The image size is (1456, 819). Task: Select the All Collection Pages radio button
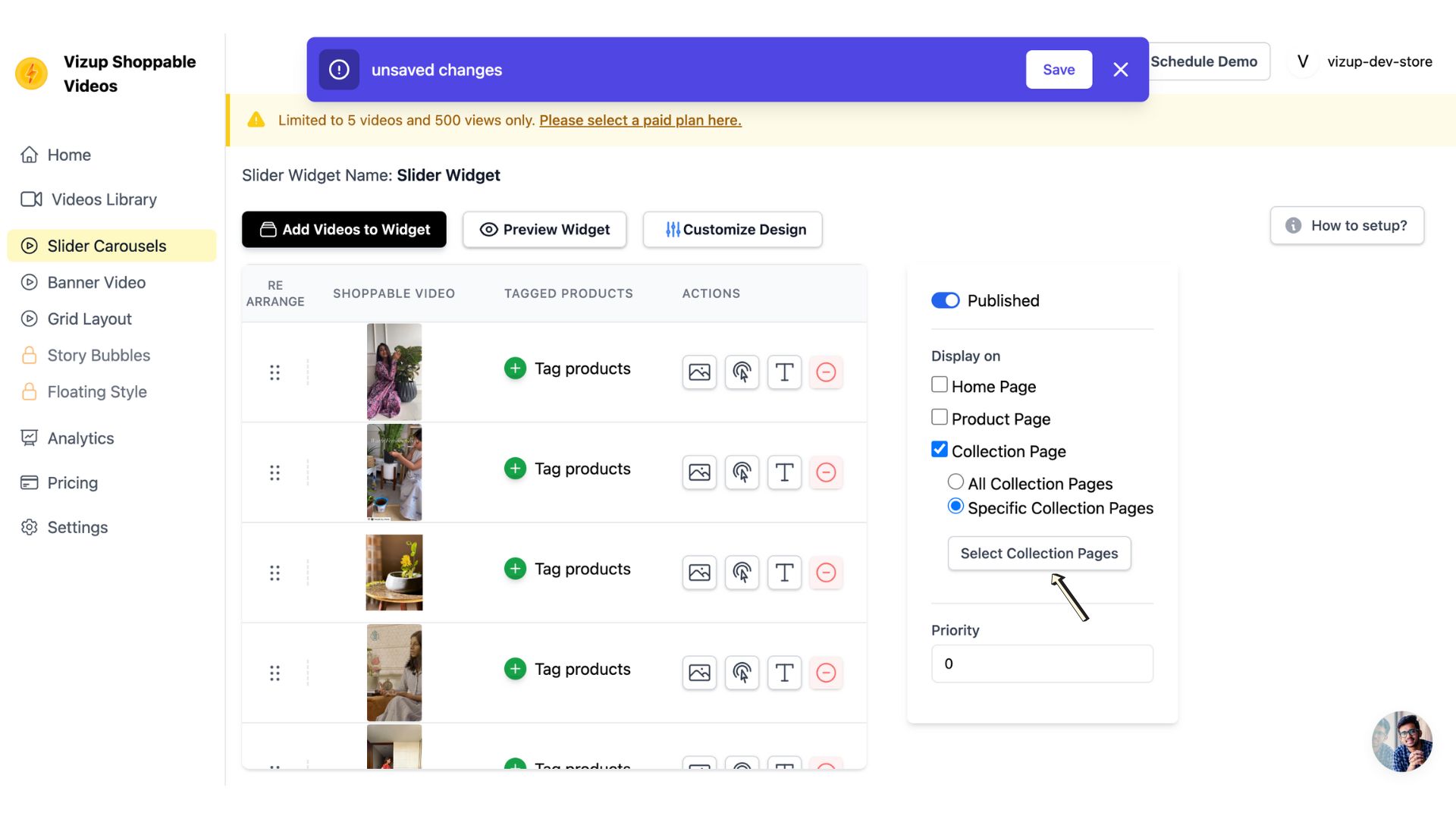click(955, 482)
